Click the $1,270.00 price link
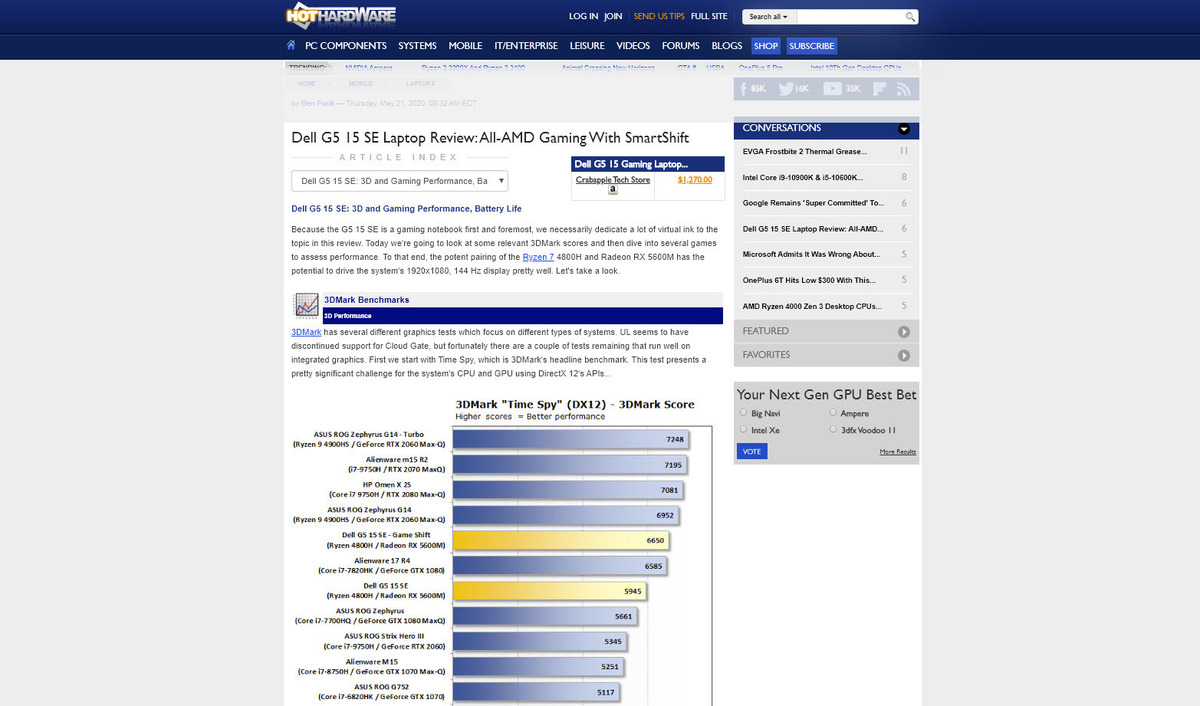Screen dimensions: 1200x706 (695, 180)
